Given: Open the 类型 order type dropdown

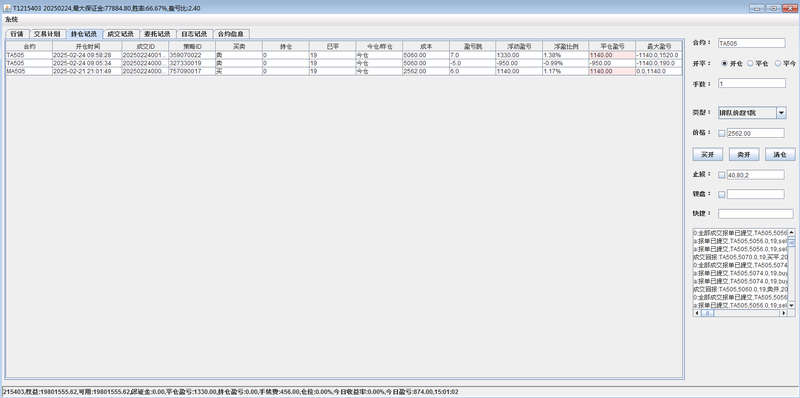Looking at the screenshot, I should tap(781, 113).
